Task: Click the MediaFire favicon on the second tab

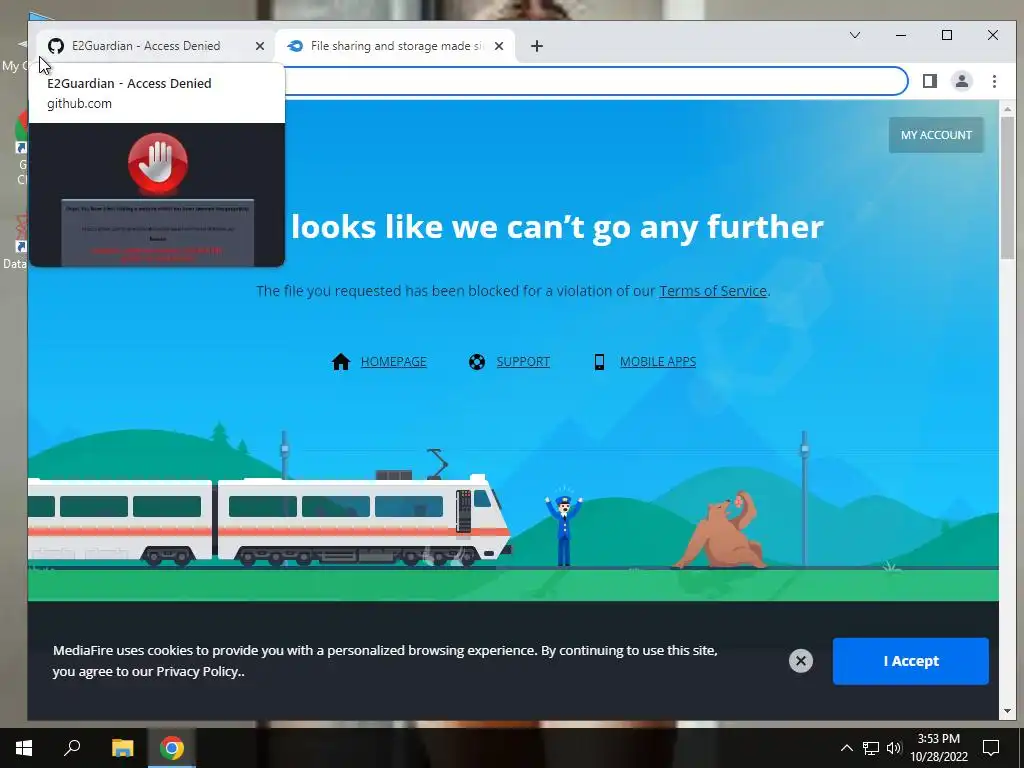Action: point(295,46)
